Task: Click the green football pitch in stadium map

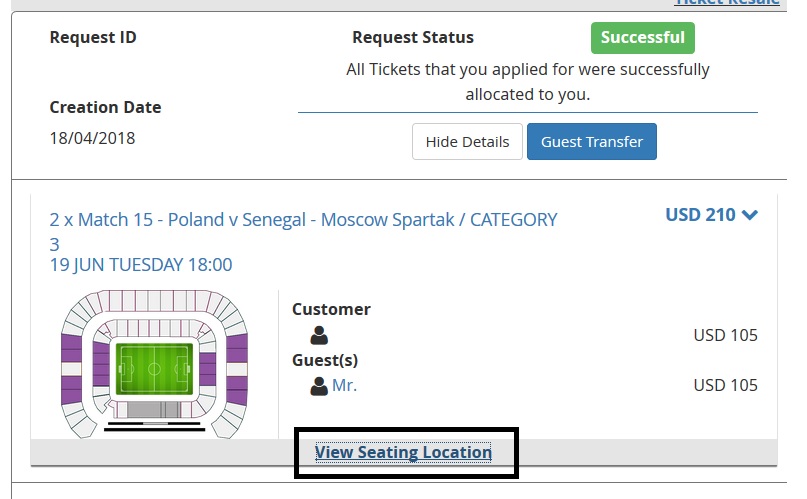Action: pyautogui.click(x=154, y=369)
